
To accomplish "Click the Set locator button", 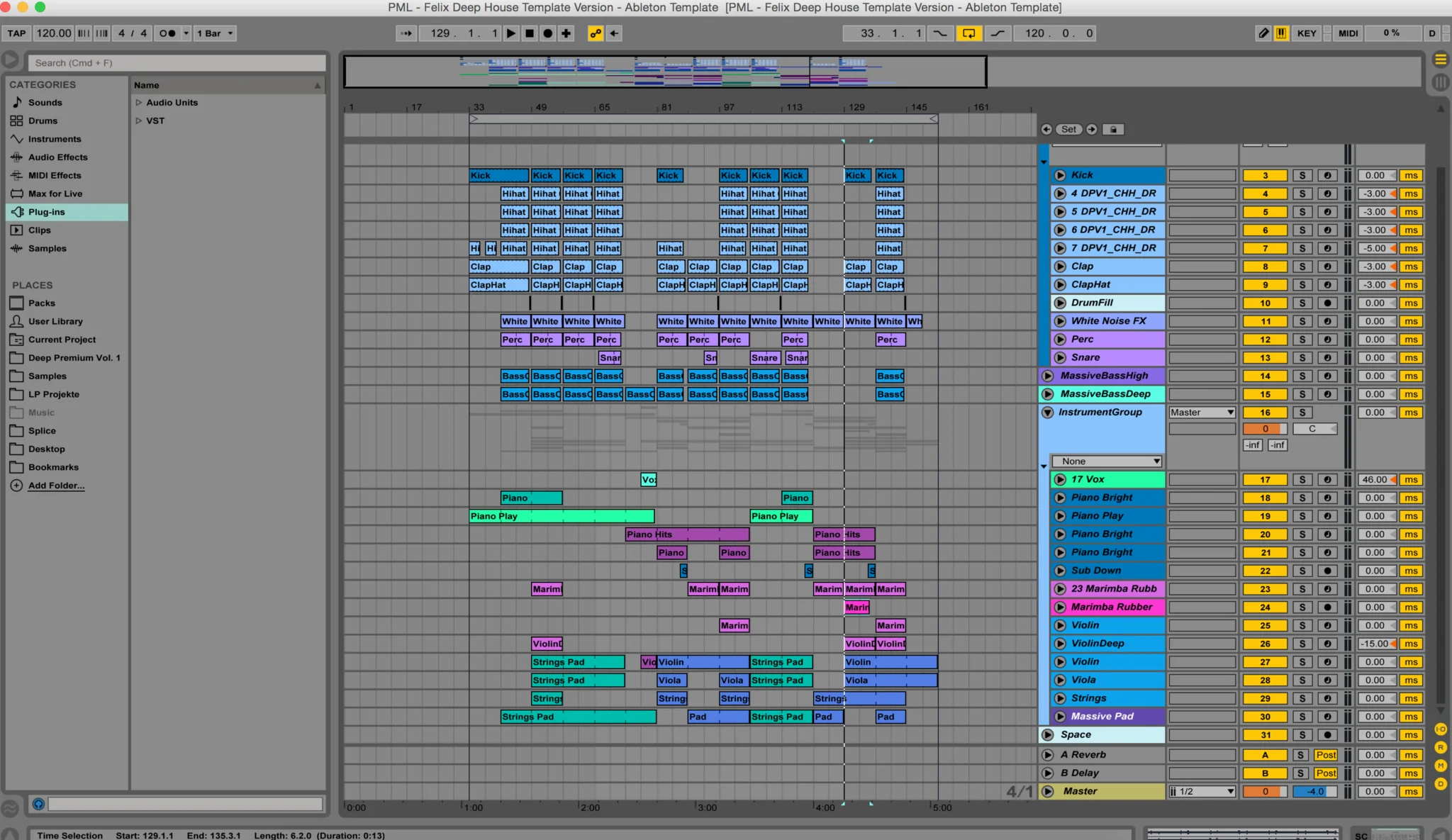I will coord(1069,129).
